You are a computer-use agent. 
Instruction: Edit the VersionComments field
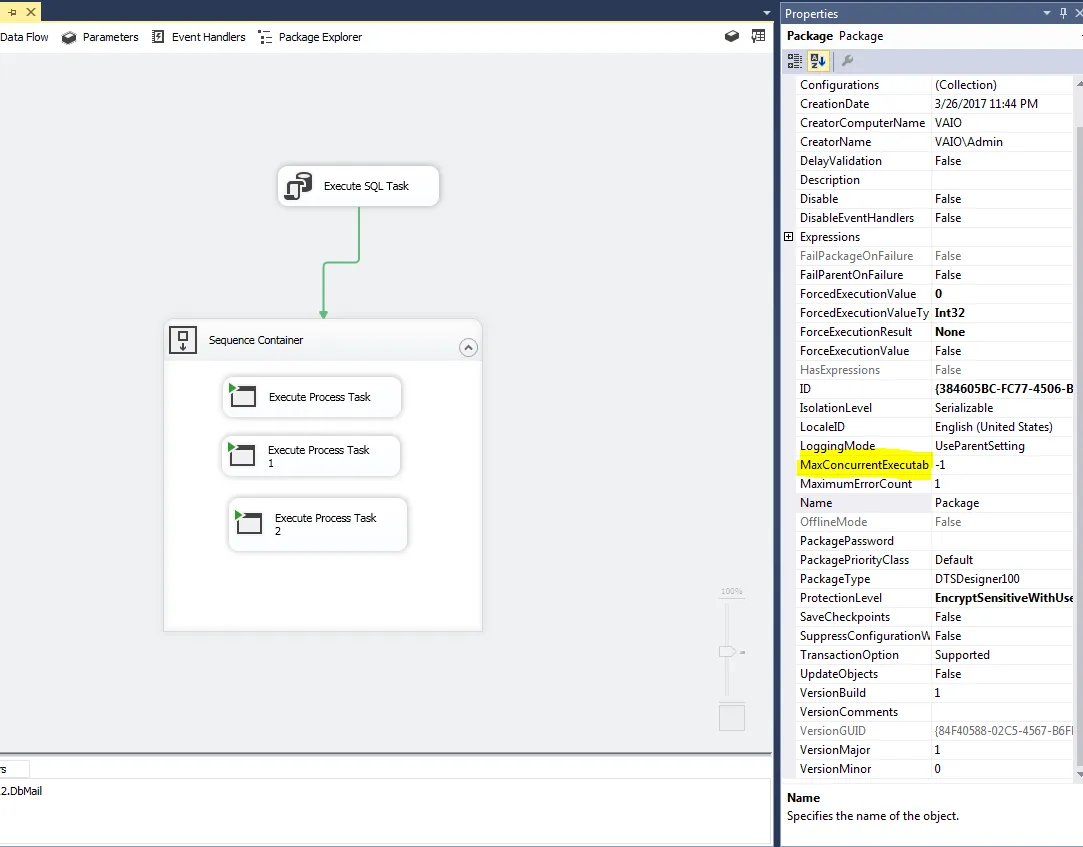click(1002, 712)
